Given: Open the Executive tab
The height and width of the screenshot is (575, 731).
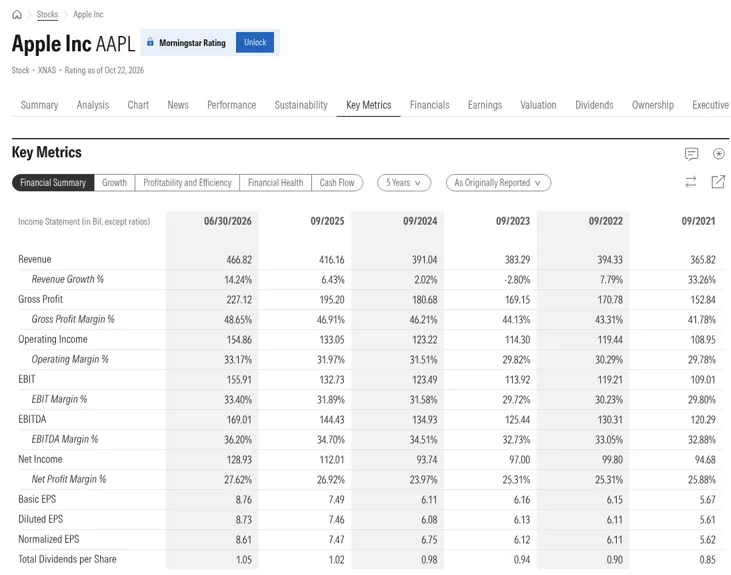Looking at the screenshot, I should [710, 105].
